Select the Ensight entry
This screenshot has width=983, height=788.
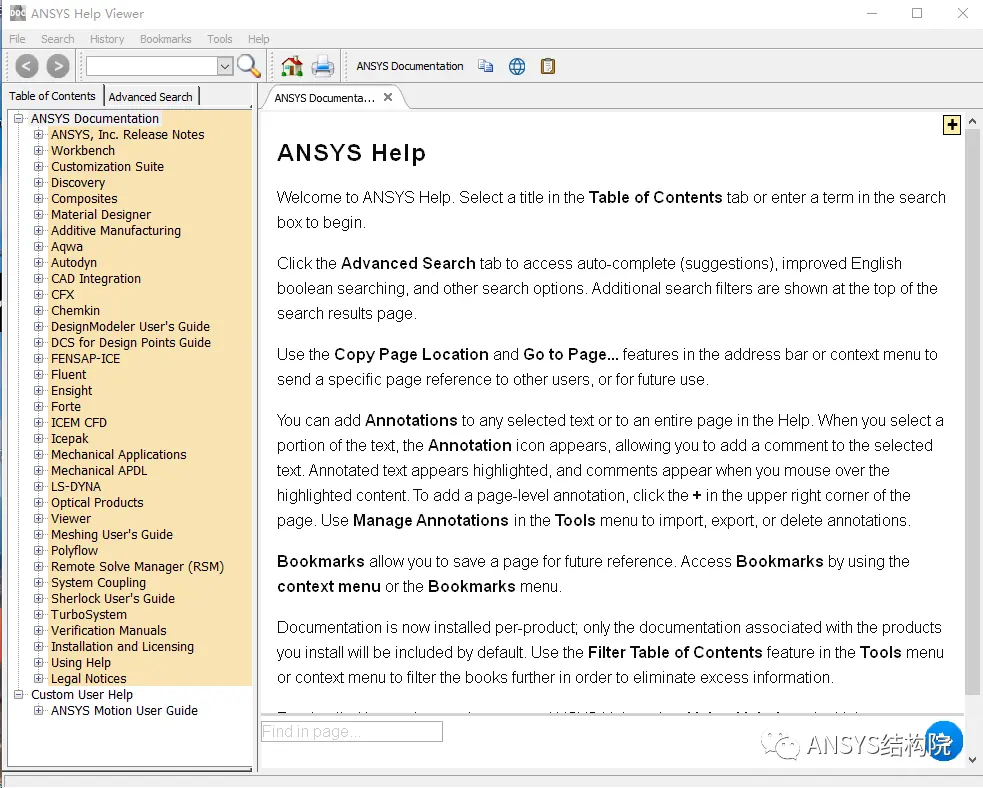[x=71, y=390]
